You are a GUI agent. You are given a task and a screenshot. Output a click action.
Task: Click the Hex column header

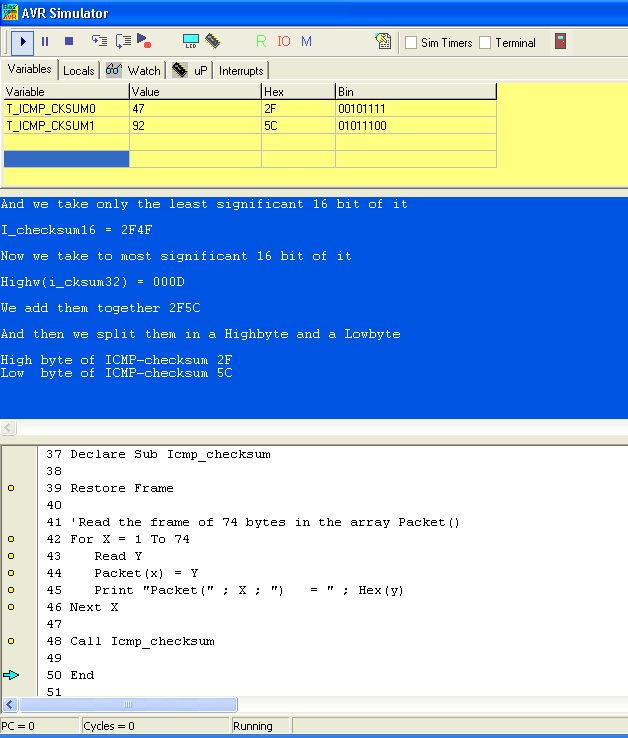pyautogui.click(x=298, y=91)
